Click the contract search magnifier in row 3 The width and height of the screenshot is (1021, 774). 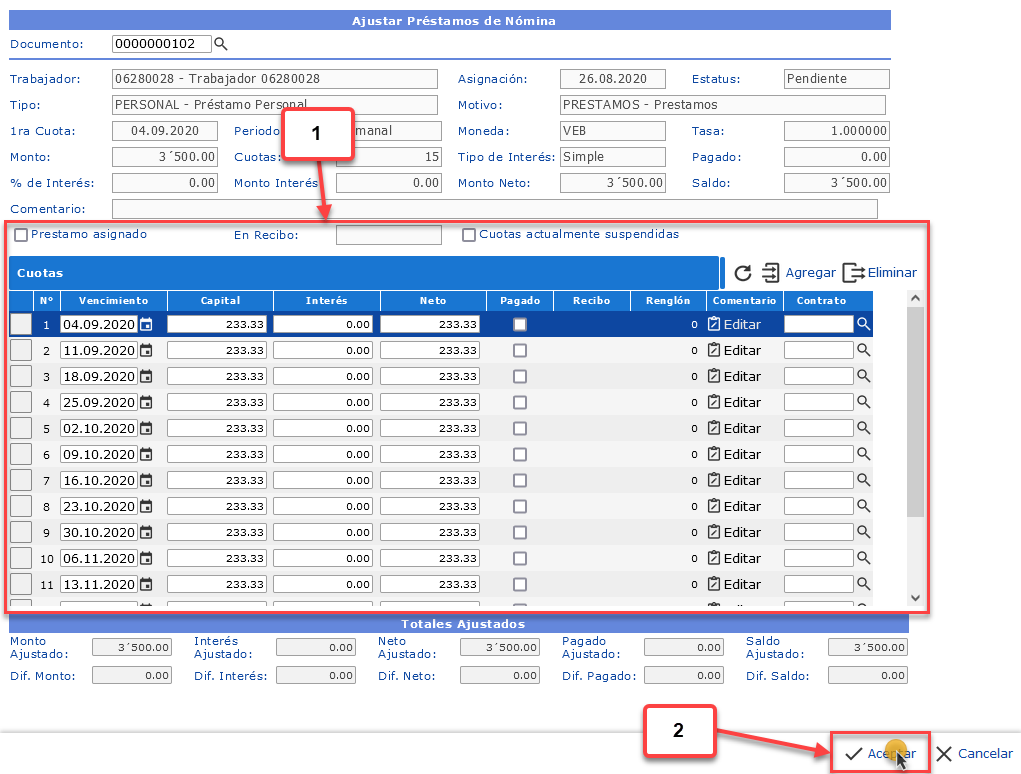863,377
